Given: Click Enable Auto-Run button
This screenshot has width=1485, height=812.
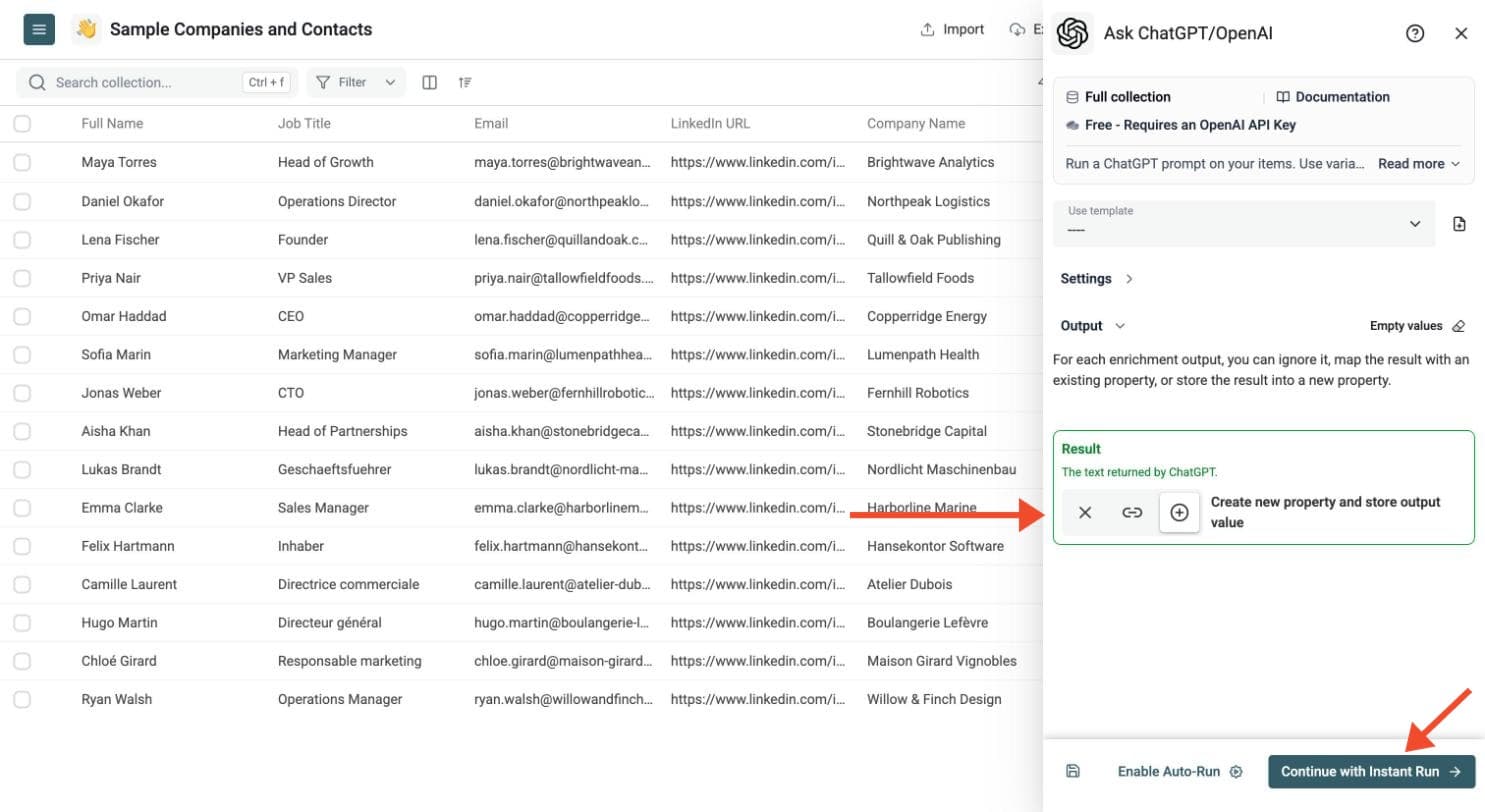Looking at the screenshot, I should click(x=1179, y=771).
